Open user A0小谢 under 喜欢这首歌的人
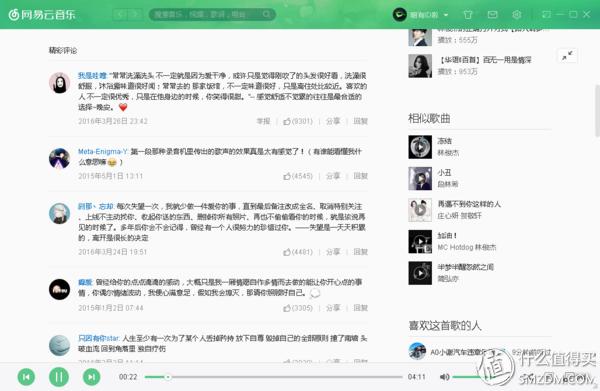Viewport: 600px width, 391px height. tap(458, 352)
